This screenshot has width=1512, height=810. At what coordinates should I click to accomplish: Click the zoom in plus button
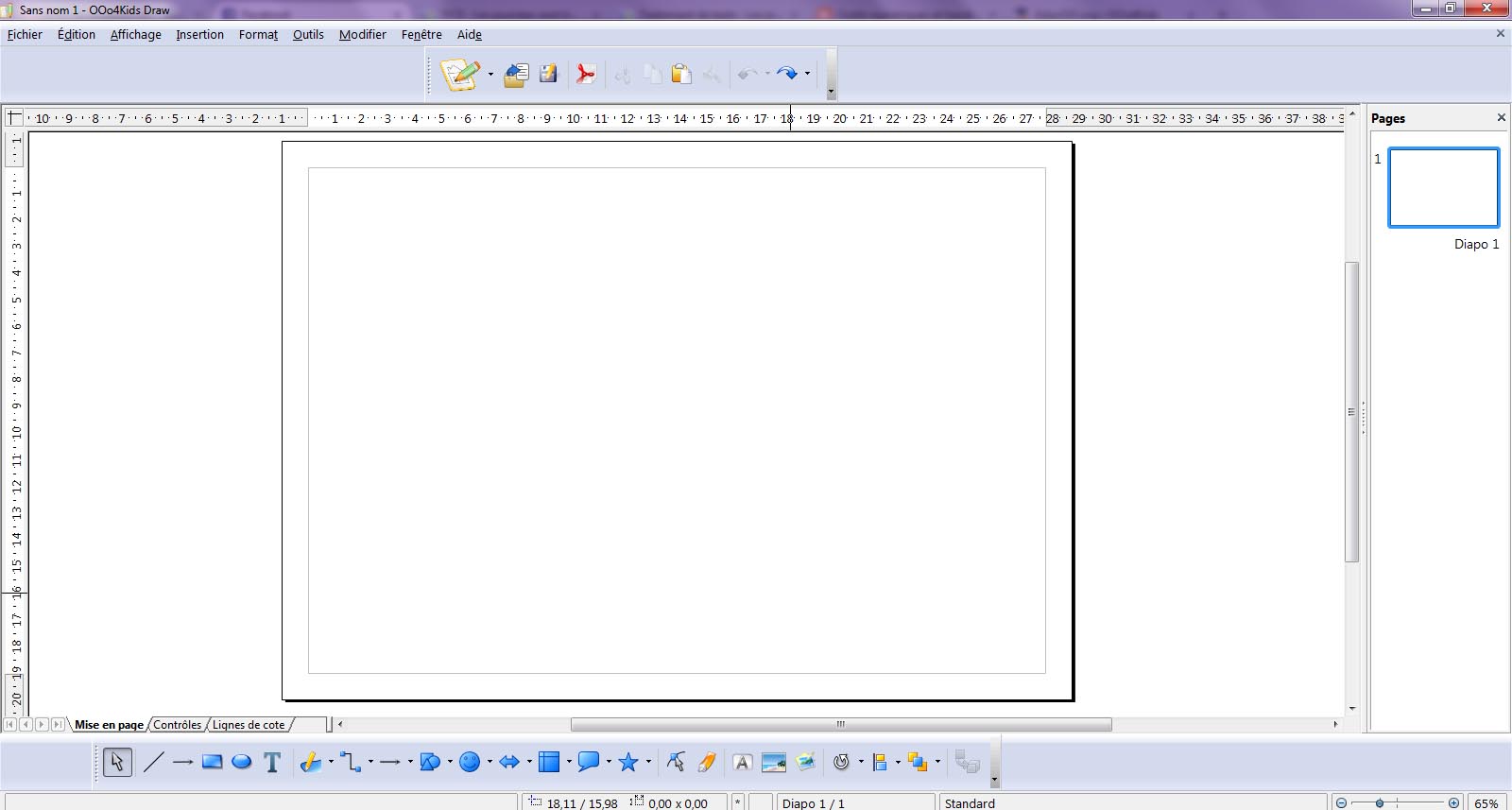1453,802
